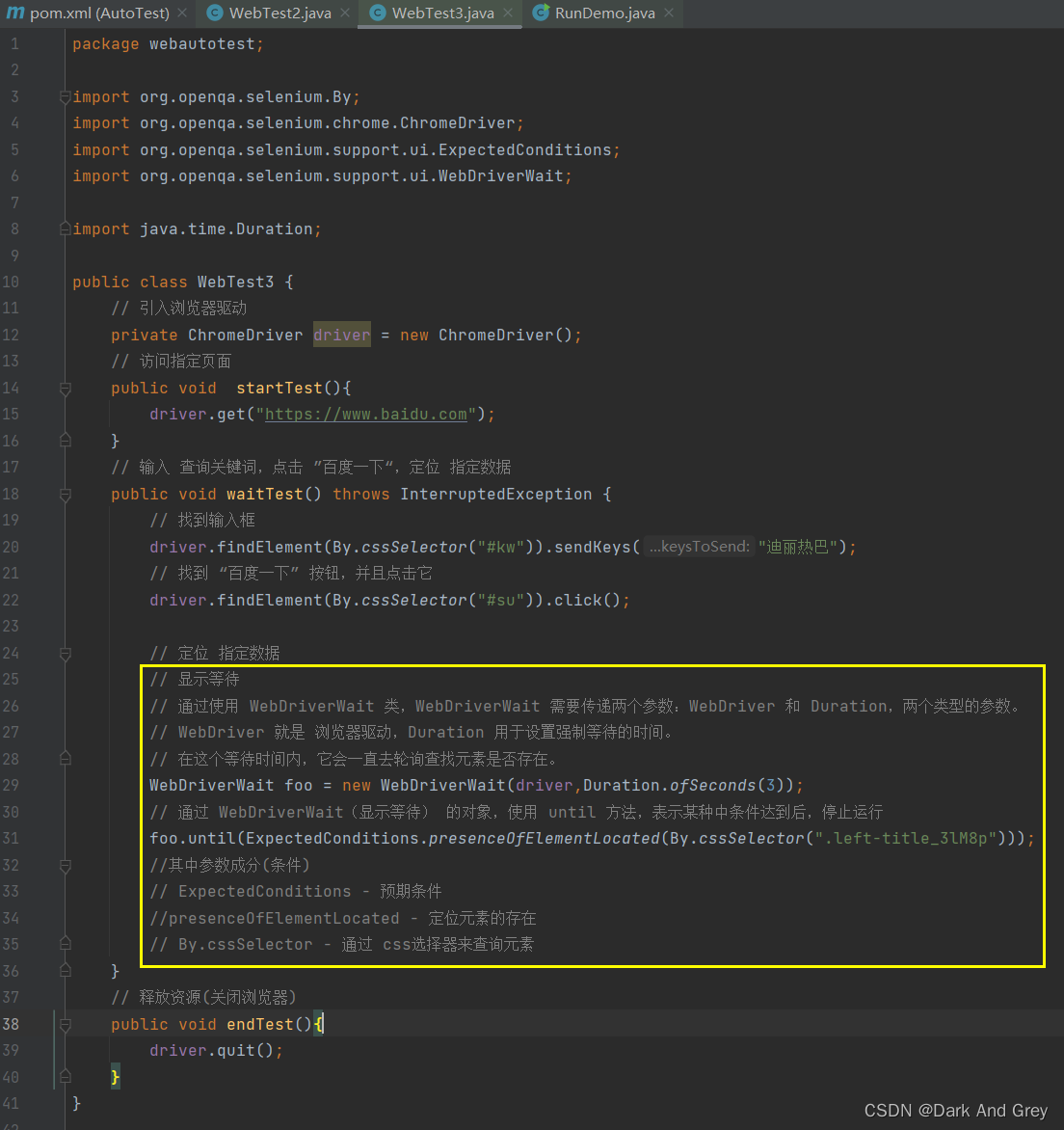Screen dimensions: 1064x1130
Task: Click driver.quit() on line 39
Action: tap(216, 1051)
